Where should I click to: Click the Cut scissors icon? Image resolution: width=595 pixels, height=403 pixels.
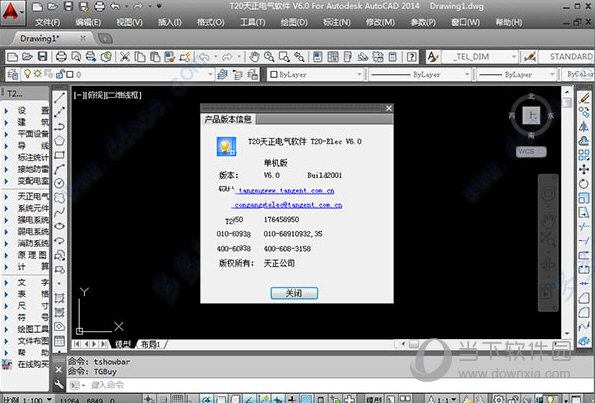coord(125,57)
